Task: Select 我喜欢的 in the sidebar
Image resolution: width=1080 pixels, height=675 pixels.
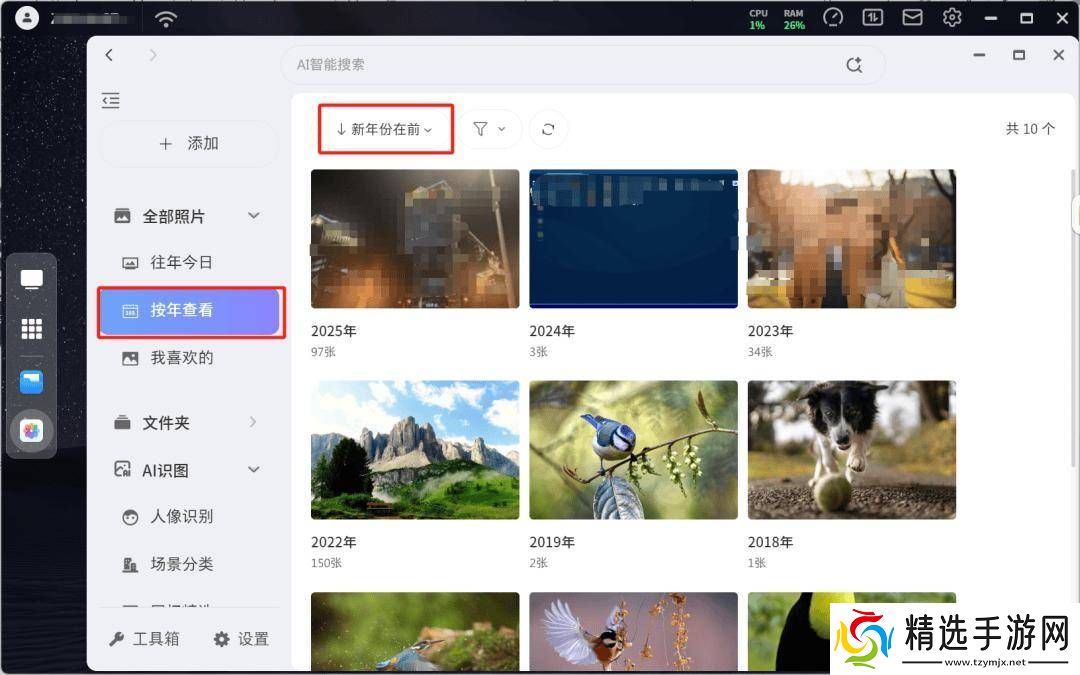Action: point(181,357)
